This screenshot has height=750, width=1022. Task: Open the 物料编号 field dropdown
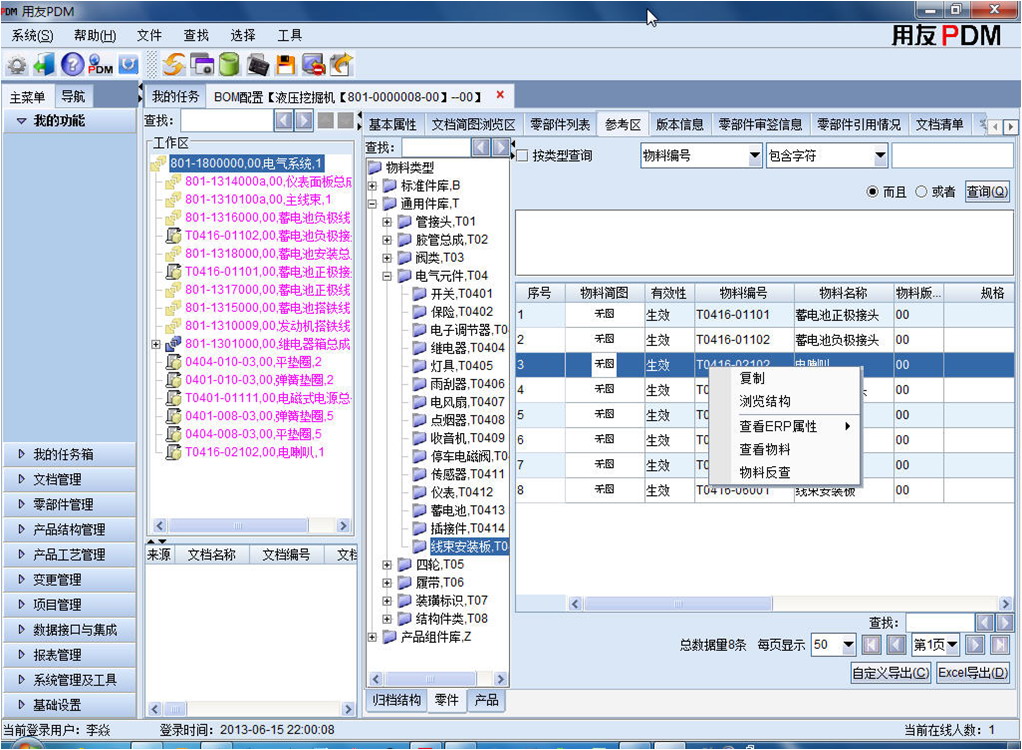click(754, 156)
